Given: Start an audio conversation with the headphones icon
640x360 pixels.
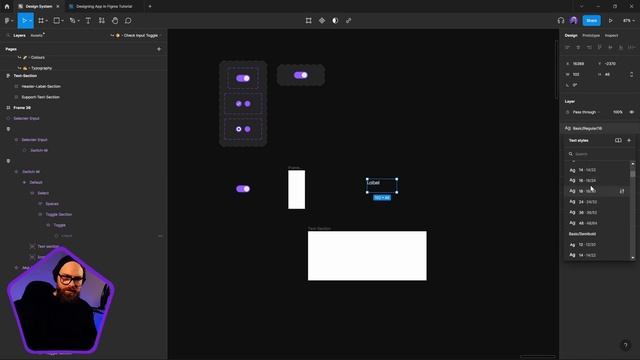Looking at the screenshot, I should pyautogui.click(x=561, y=20).
